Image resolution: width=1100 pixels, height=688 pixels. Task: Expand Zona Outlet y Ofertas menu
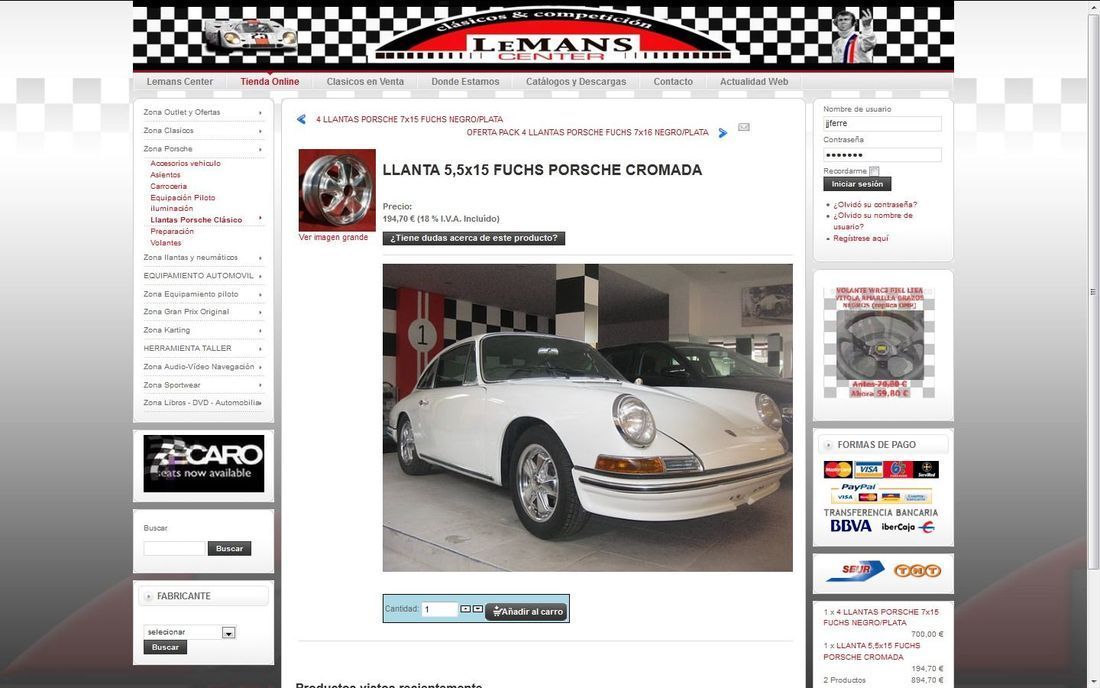coord(203,112)
